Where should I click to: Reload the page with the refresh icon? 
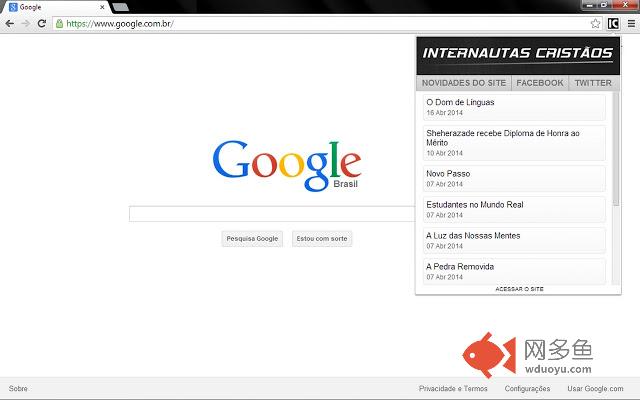(42, 24)
